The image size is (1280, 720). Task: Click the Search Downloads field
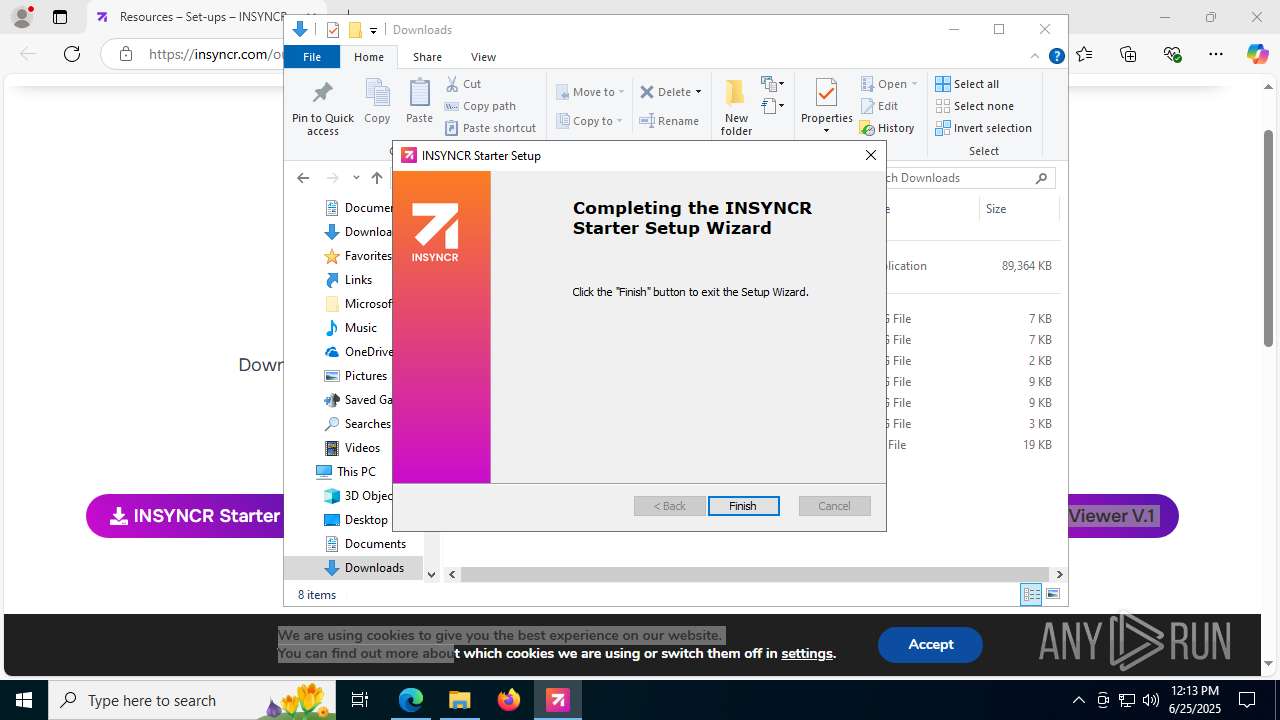[x=968, y=178]
